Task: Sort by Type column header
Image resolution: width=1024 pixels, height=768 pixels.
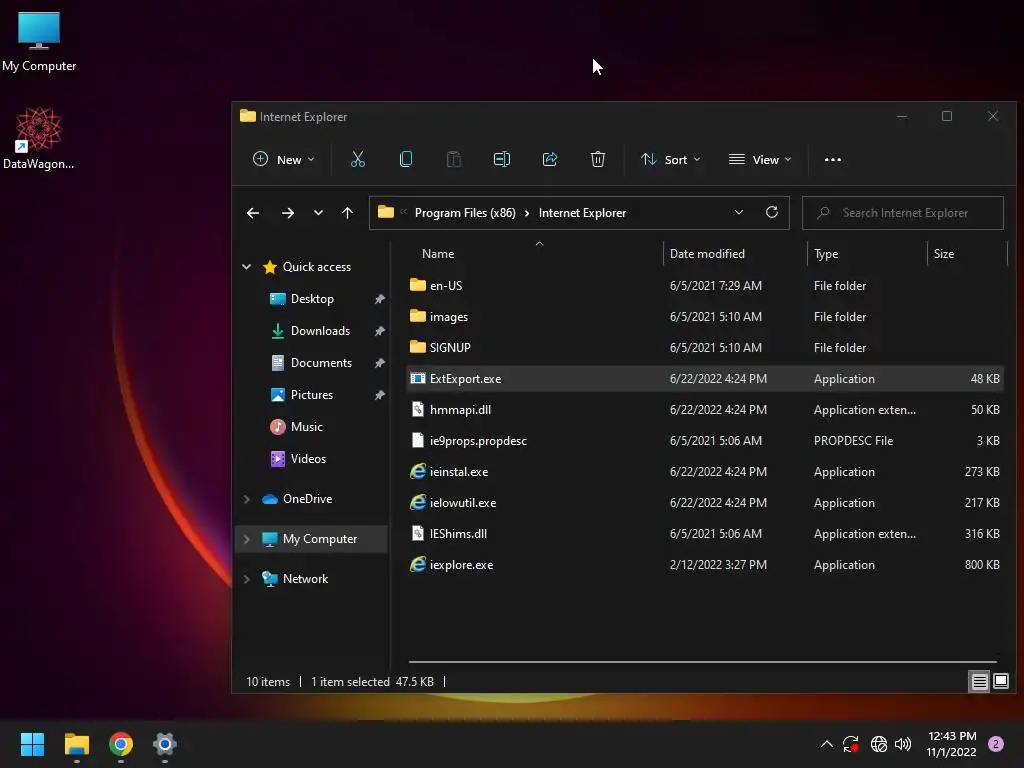Action: click(x=867, y=253)
